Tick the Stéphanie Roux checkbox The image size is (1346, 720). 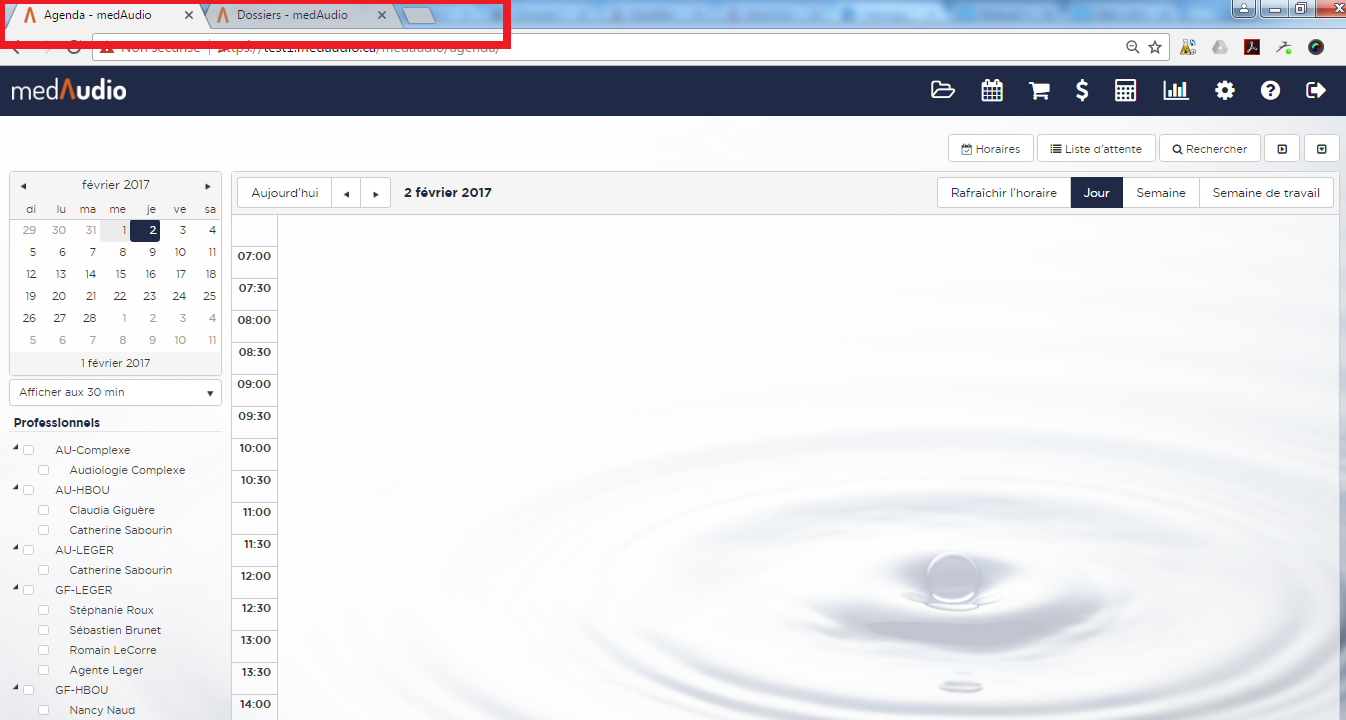(x=44, y=610)
